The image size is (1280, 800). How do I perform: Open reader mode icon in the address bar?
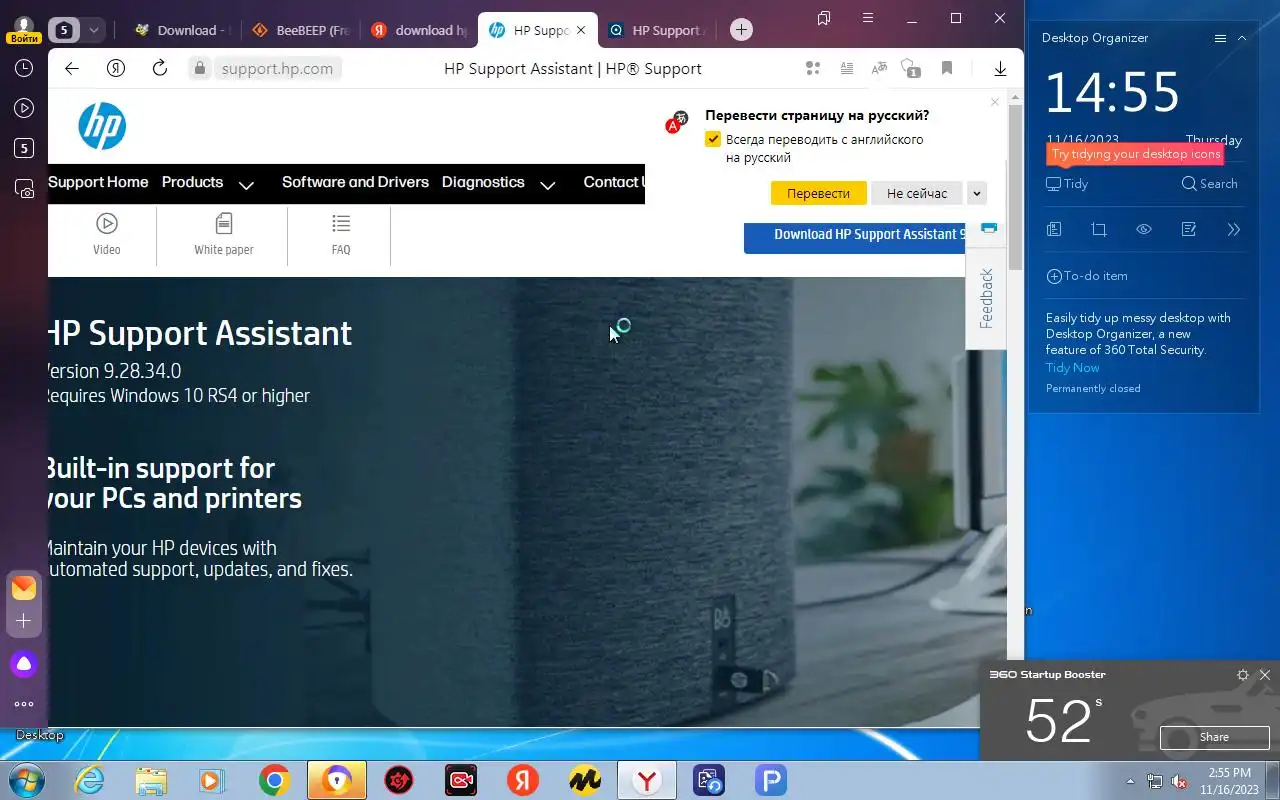[846, 68]
